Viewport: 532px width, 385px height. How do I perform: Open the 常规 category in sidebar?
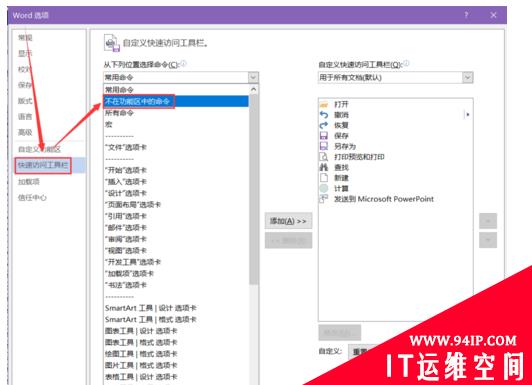point(25,38)
